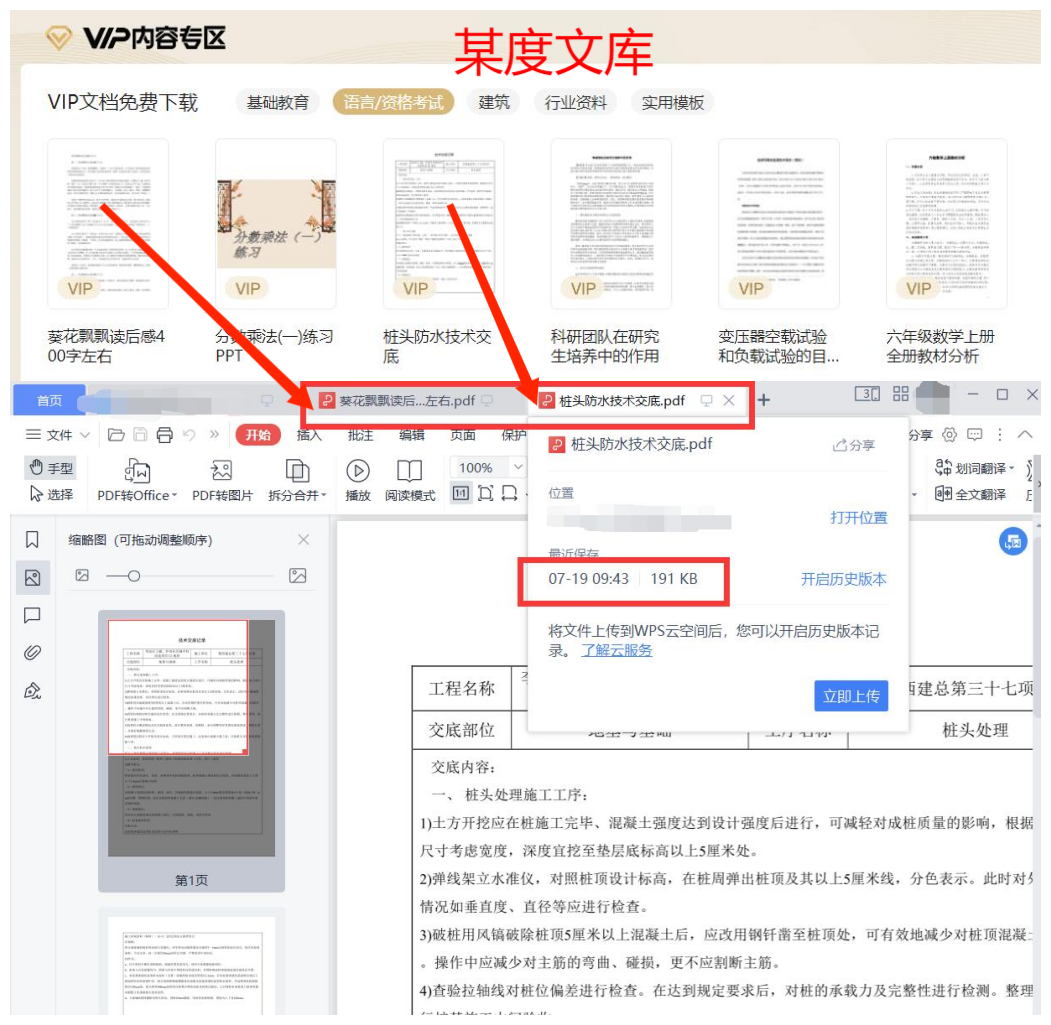Select the actual size 1:1 view
Viewport: 1051px width, 1025px height.
pos(460,494)
